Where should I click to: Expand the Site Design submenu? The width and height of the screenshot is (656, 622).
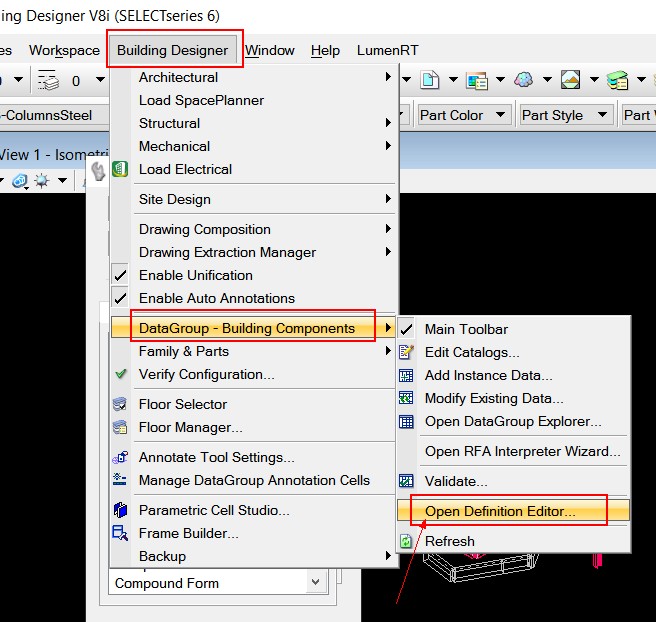254,199
